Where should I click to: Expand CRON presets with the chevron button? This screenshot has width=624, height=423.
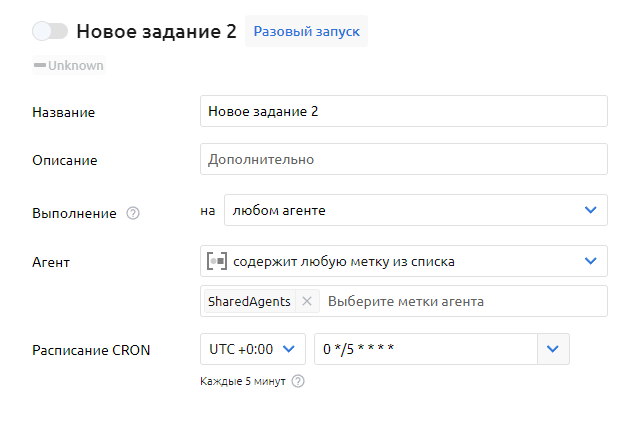tap(554, 349)
